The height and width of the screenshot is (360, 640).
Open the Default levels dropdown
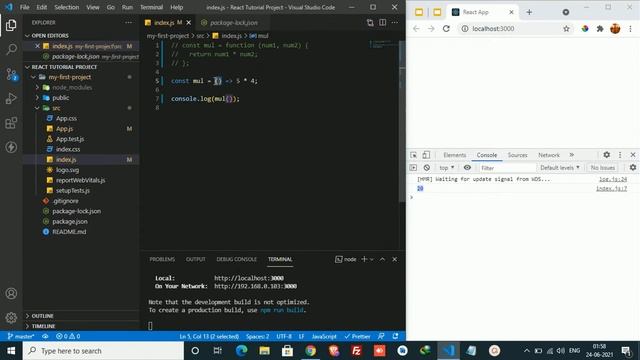point(560,168)
